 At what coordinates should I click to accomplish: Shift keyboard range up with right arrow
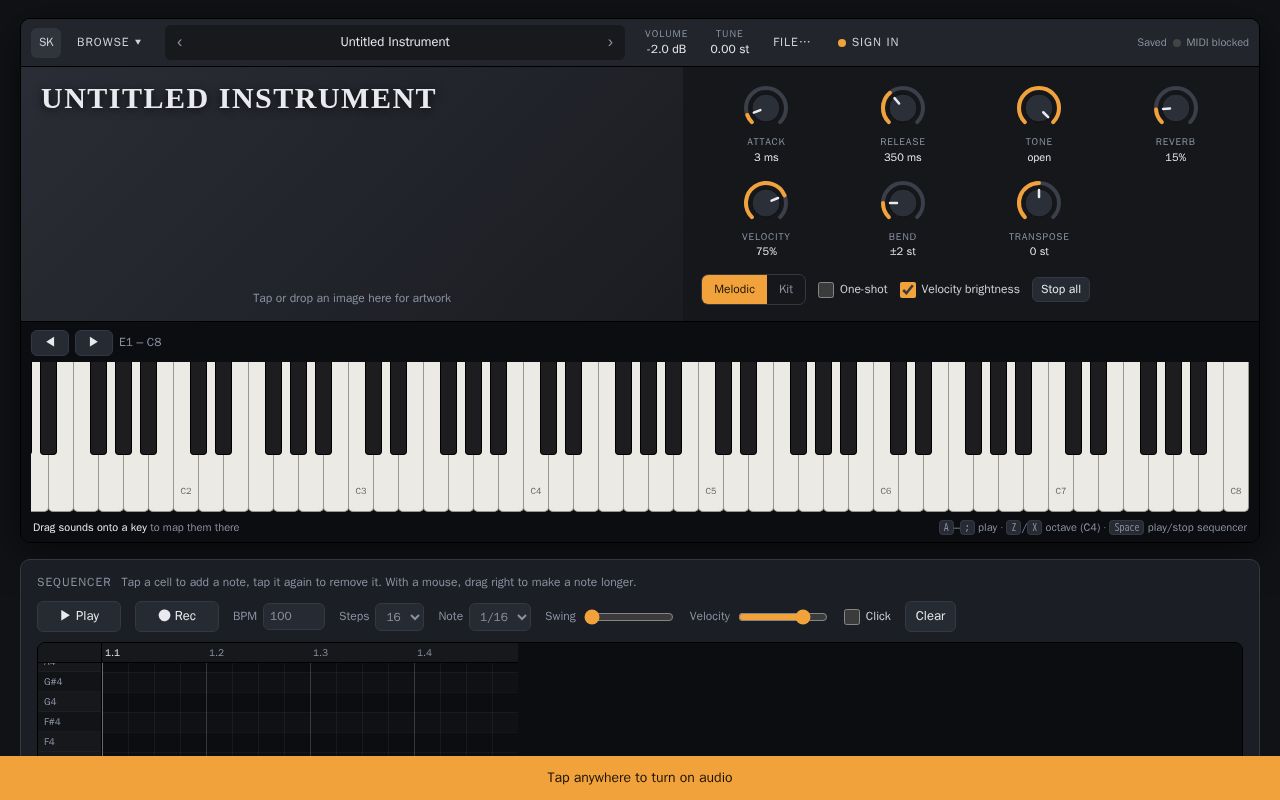tap(94, 342)
